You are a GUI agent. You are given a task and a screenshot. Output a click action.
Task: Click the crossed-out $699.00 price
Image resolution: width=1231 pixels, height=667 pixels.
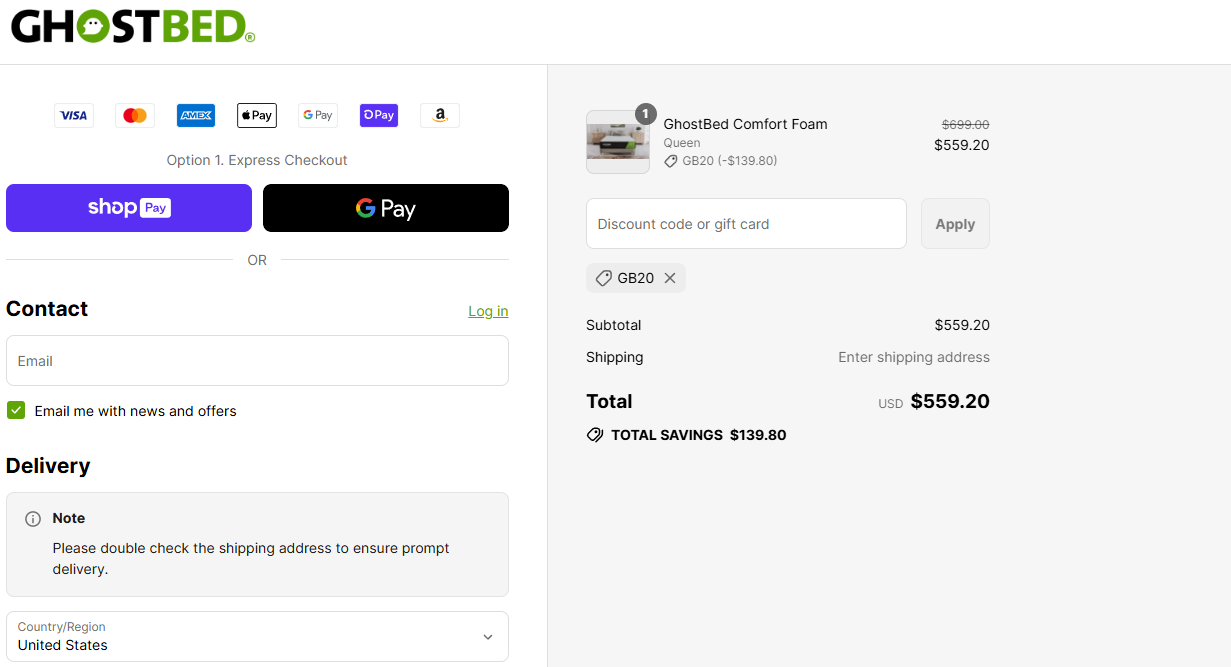pyautogui.click(x=966, y=125)
